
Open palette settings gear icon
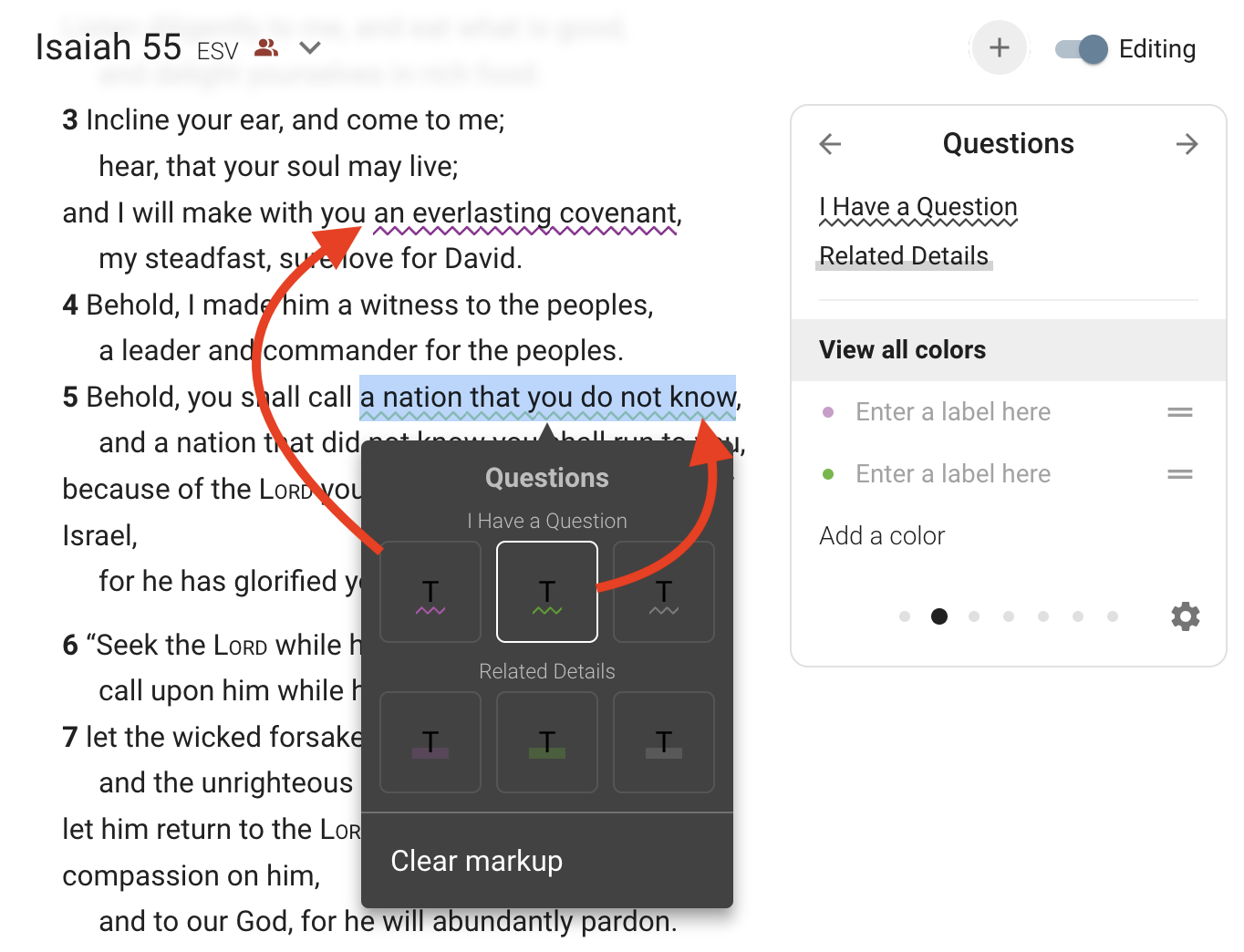click(1186, 616)
